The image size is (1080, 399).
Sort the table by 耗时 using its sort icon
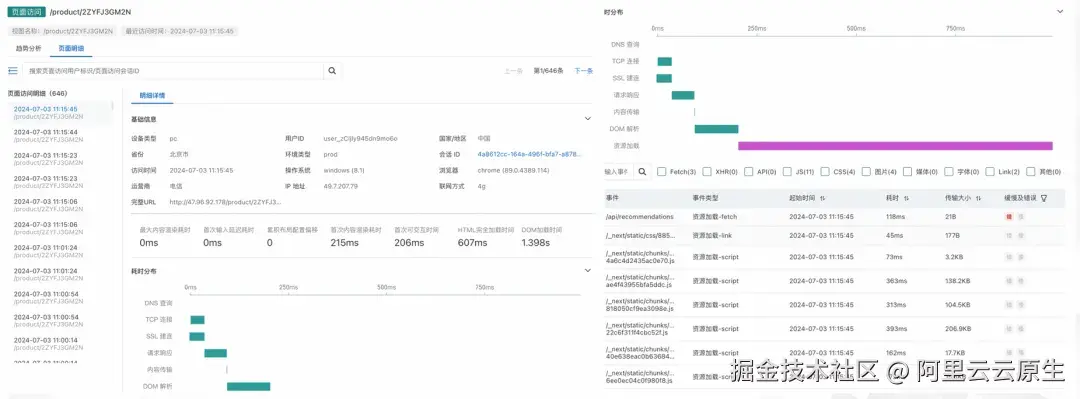tap(906, 198)
